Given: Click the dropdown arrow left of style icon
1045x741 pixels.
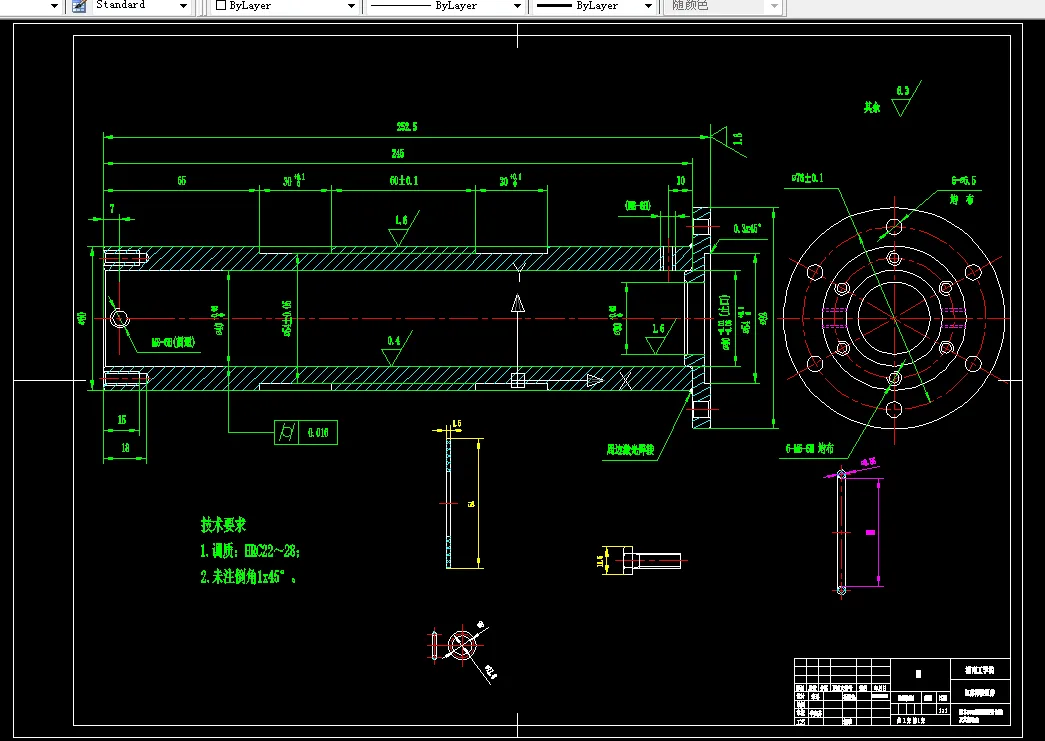Looking at the screenshot, I should 55,6.
